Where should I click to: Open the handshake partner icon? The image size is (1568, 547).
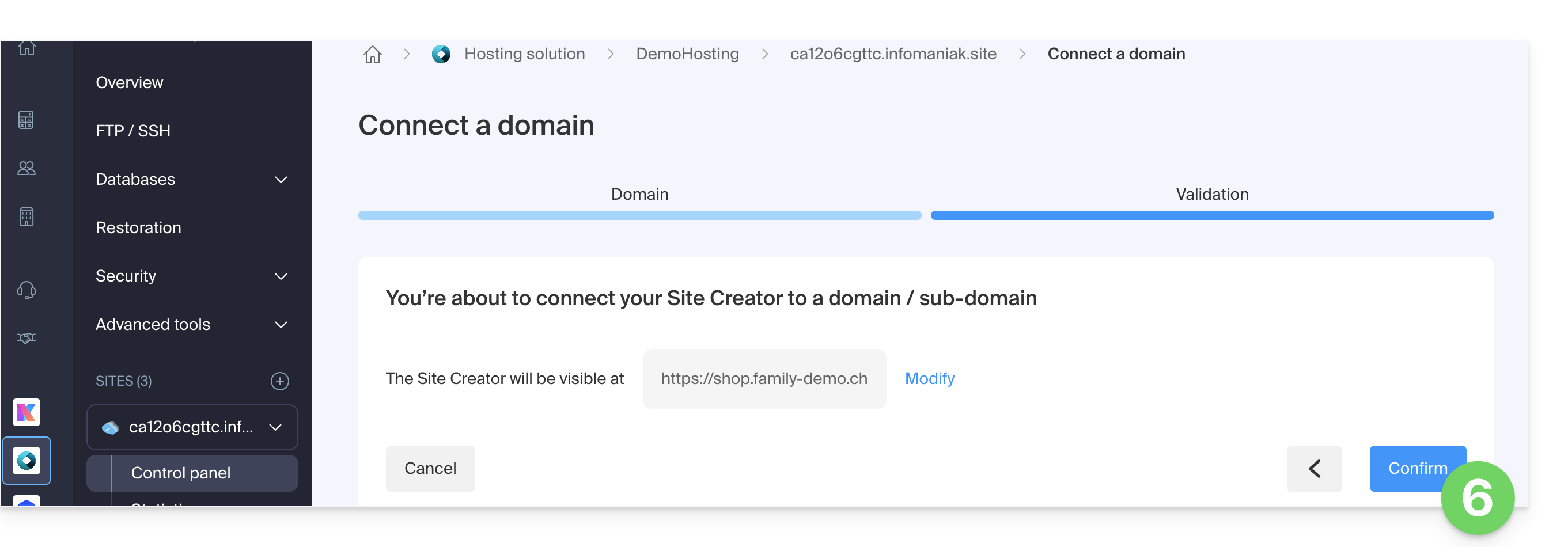tap(26, 337)
